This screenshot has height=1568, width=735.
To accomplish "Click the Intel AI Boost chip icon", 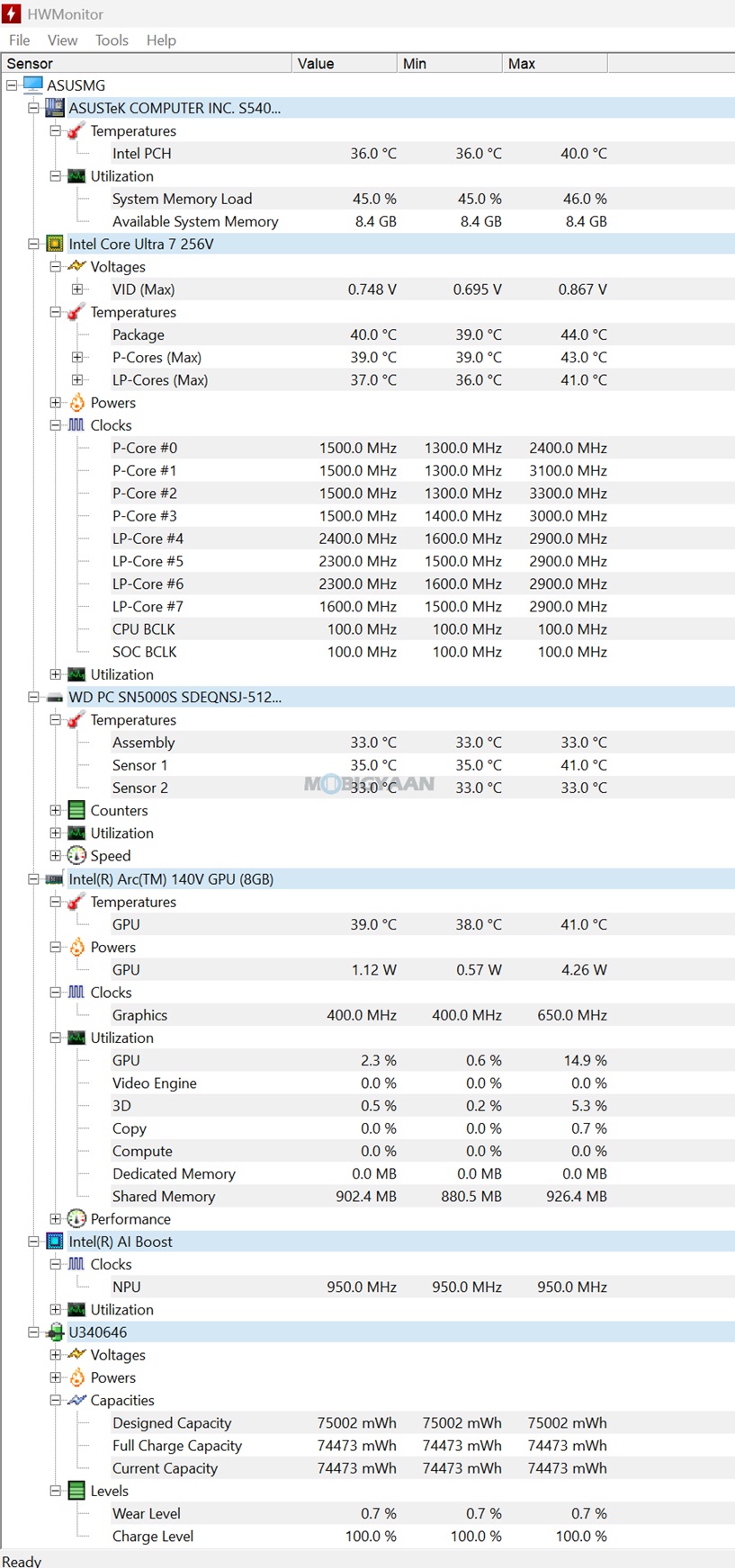I will tap(55, 1241).
